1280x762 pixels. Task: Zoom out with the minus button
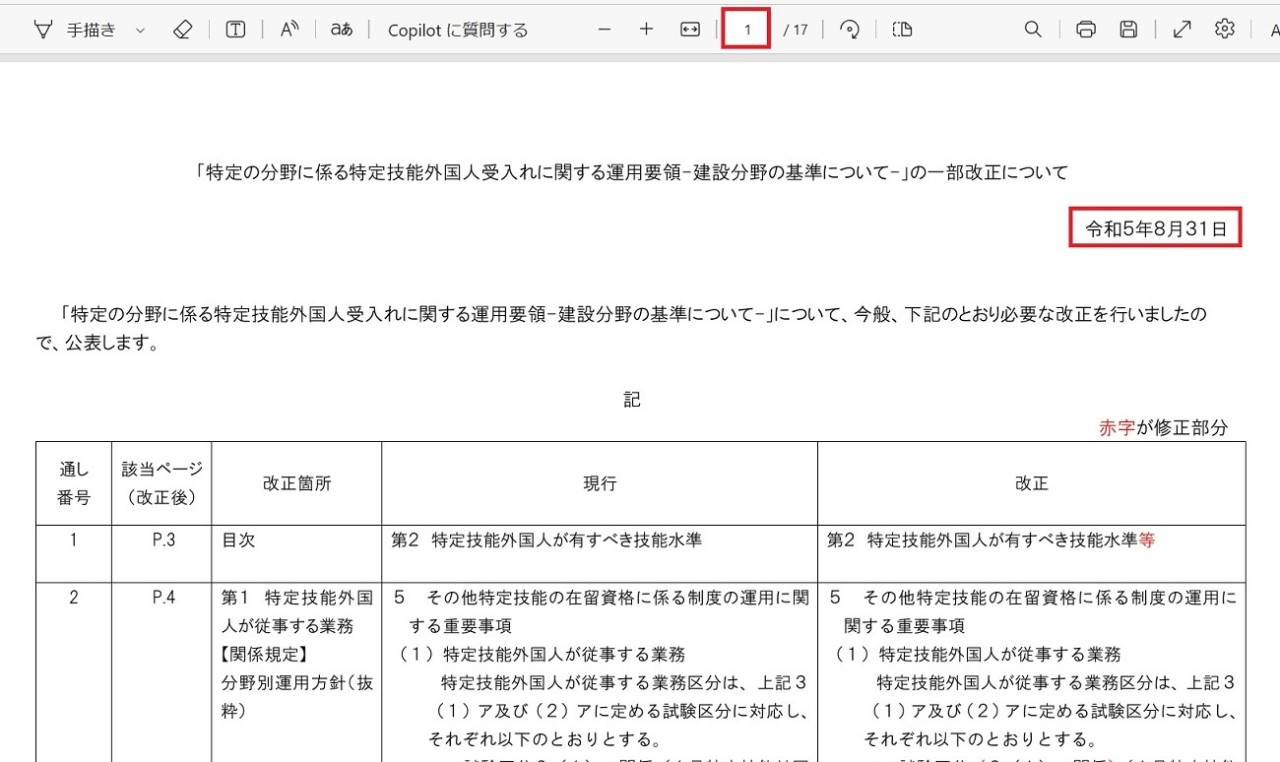604,30
